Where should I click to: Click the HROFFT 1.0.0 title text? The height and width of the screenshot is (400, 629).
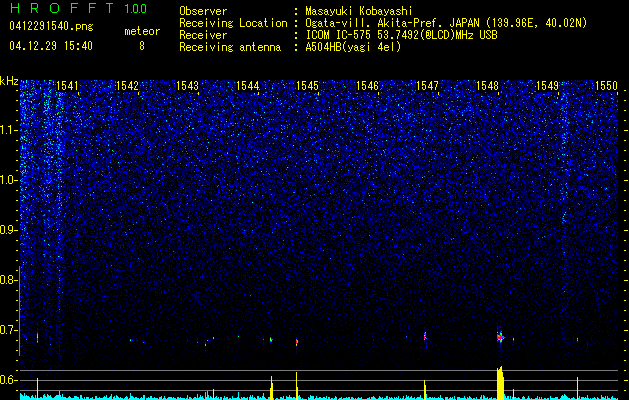79,8
